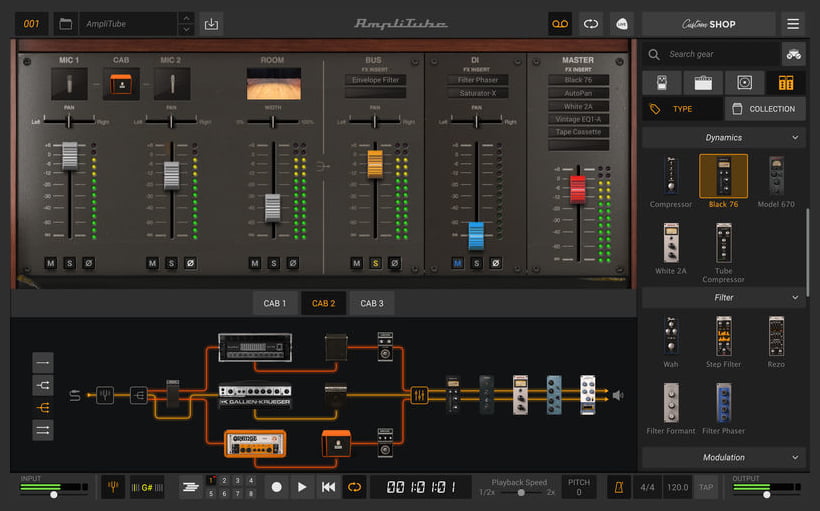Open the Live mode icon
The image size is (820, 511).
coord(621,24)
